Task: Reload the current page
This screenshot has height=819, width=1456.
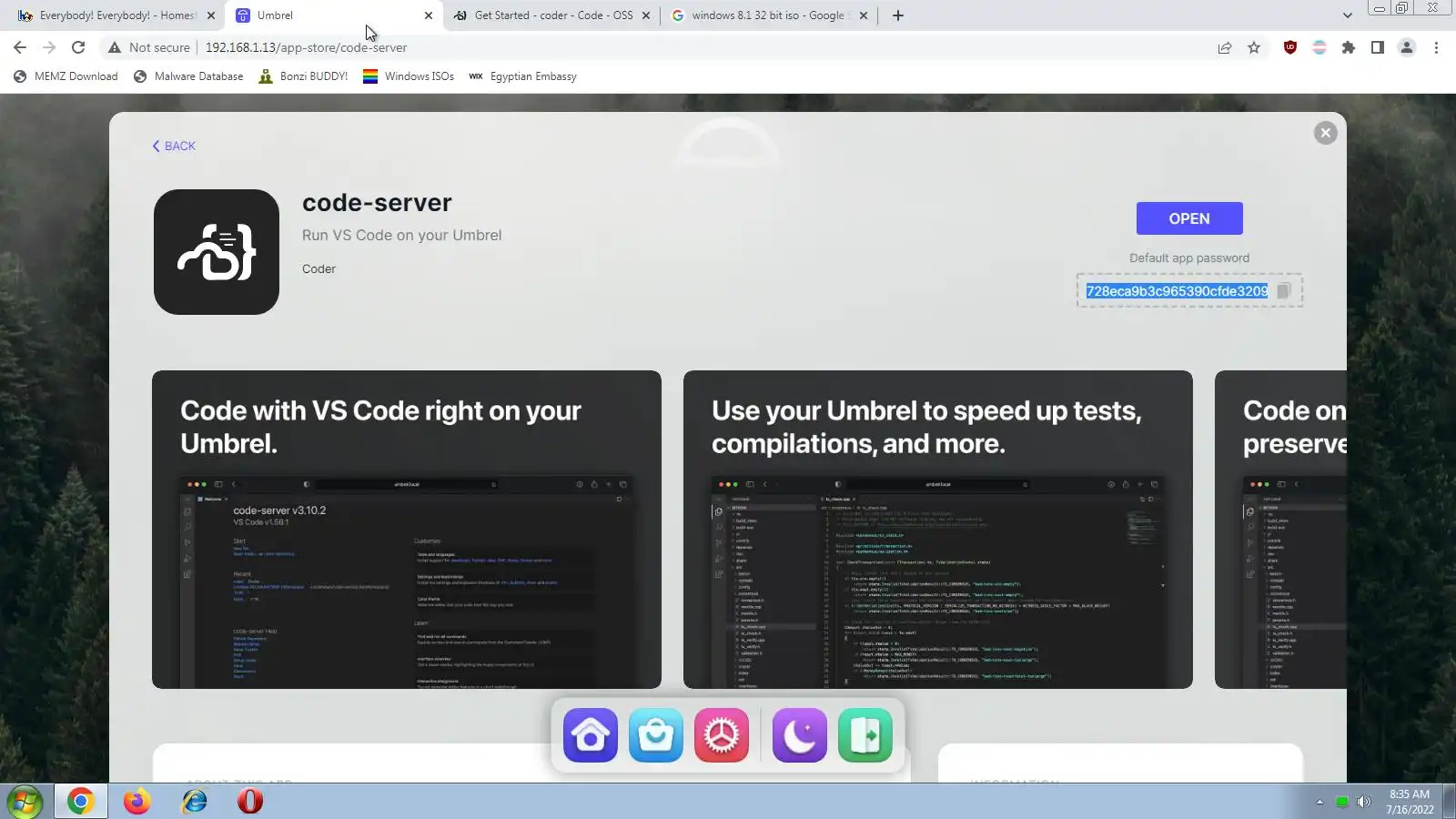Action: [78, 47]
